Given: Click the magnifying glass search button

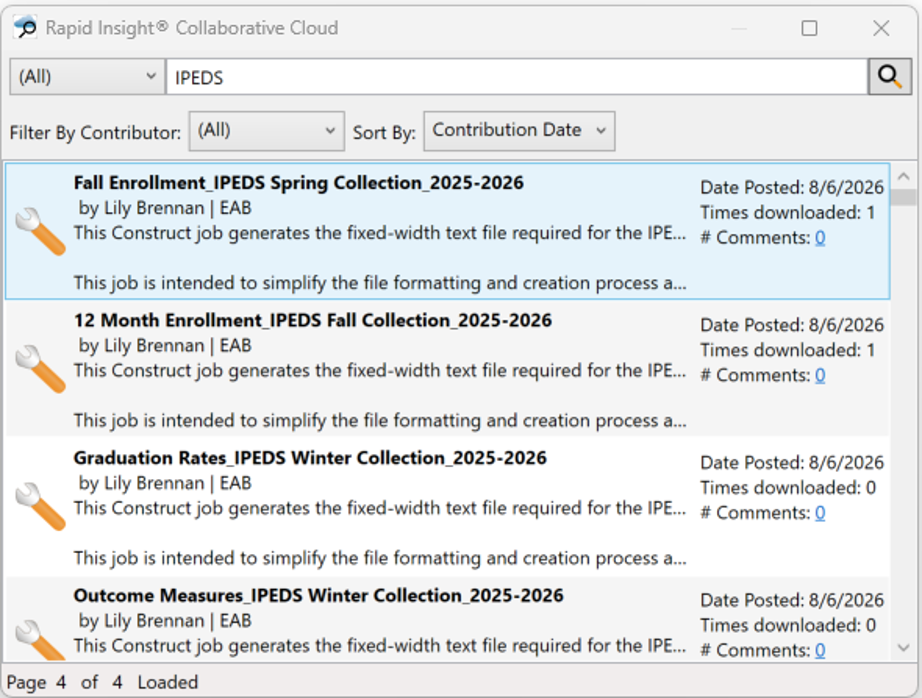Looking at the screenshot, I should [x=890, y=76].
